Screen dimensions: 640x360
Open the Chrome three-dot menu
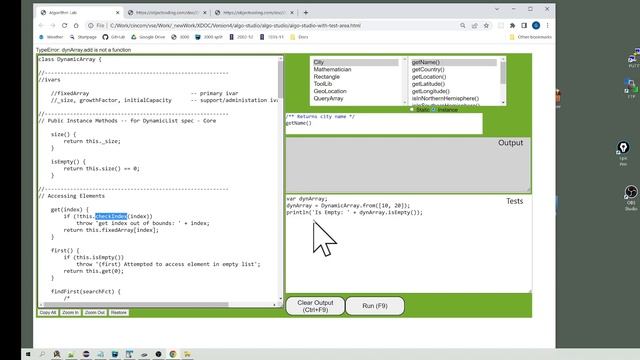[547, 25]
